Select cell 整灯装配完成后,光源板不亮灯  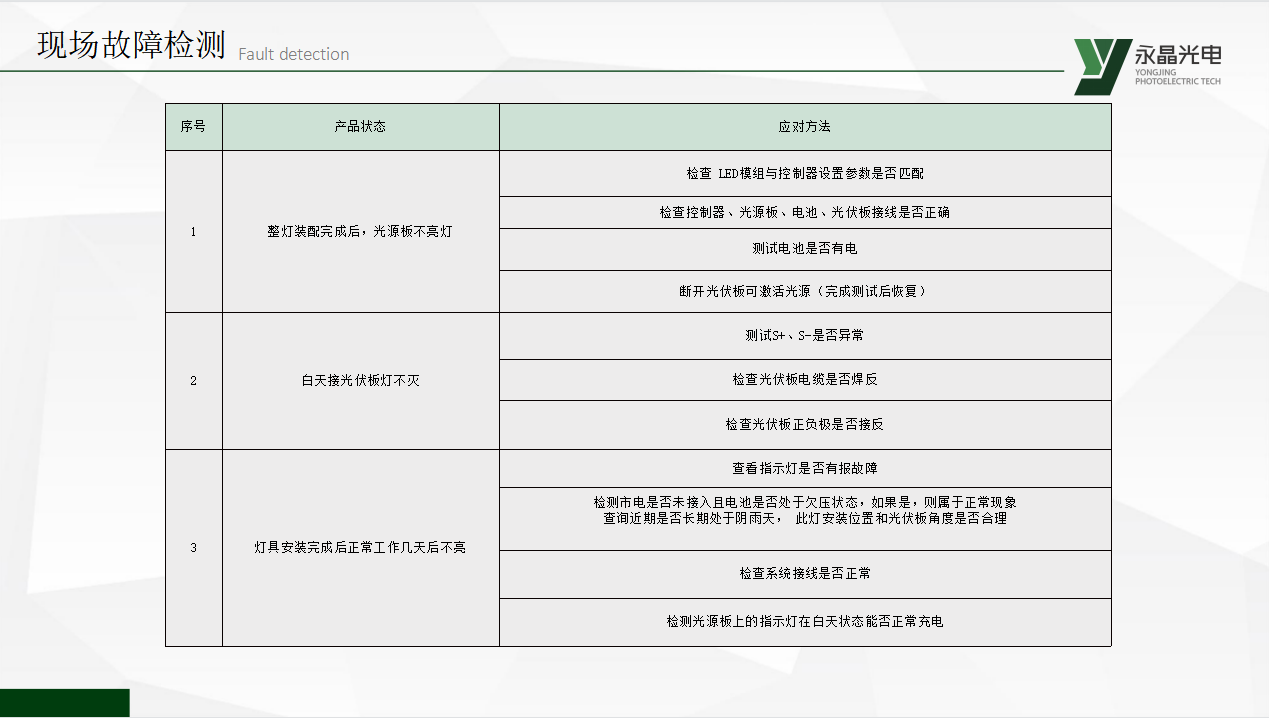click(360, 232)
